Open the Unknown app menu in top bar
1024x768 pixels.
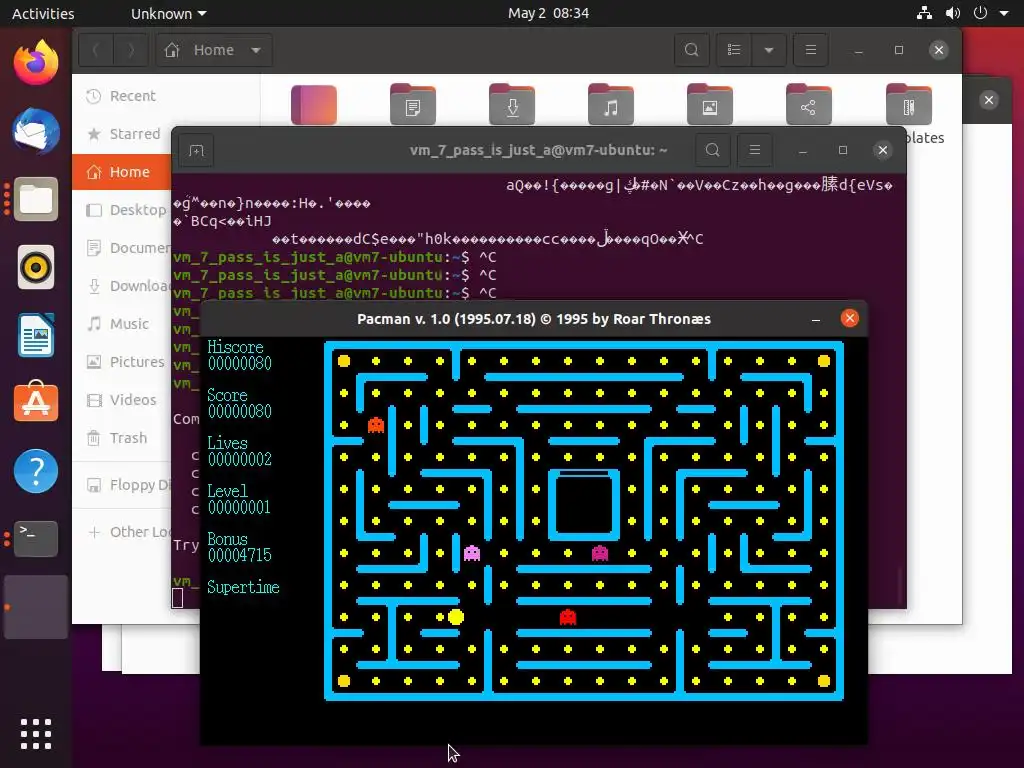coord(168,13)
